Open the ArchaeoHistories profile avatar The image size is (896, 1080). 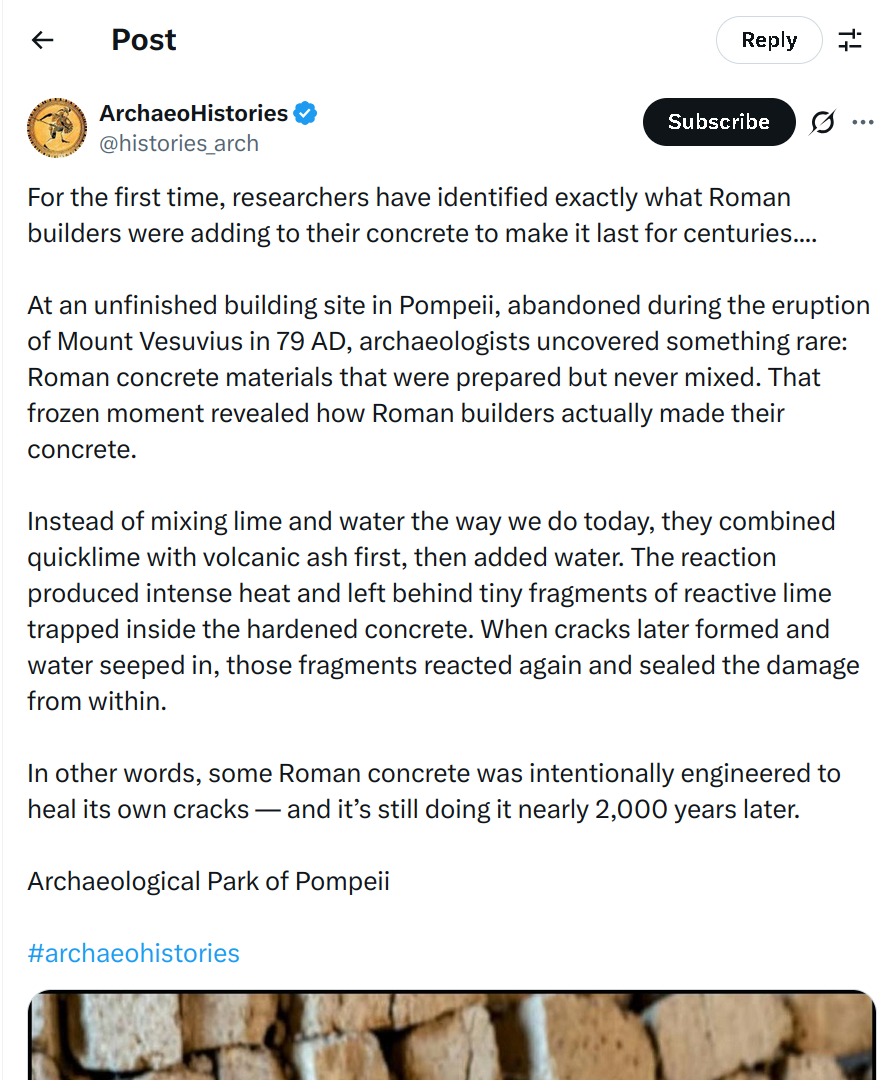[57, 128]
